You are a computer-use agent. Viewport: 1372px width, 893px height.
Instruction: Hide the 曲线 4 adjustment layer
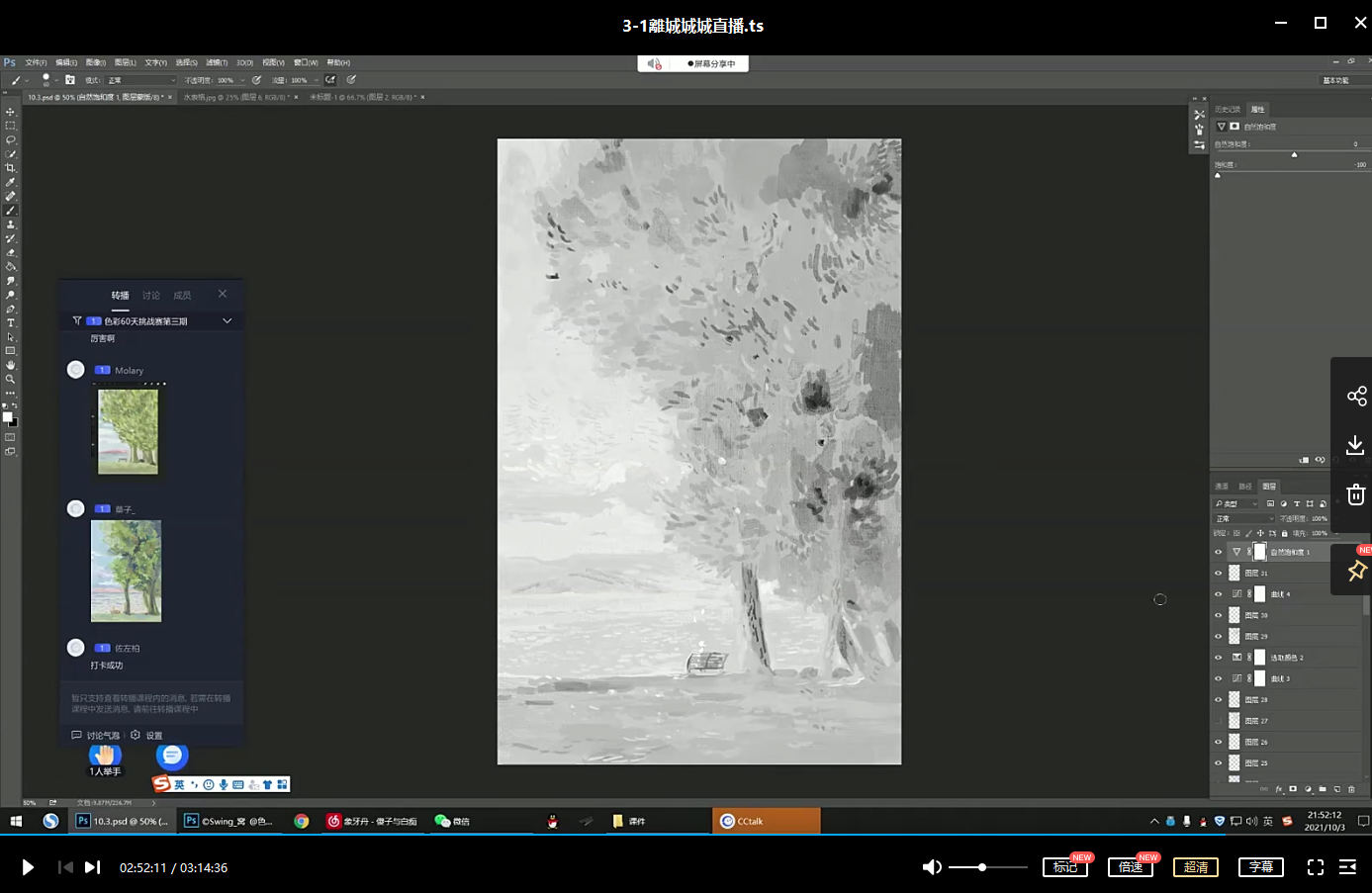1218,594
